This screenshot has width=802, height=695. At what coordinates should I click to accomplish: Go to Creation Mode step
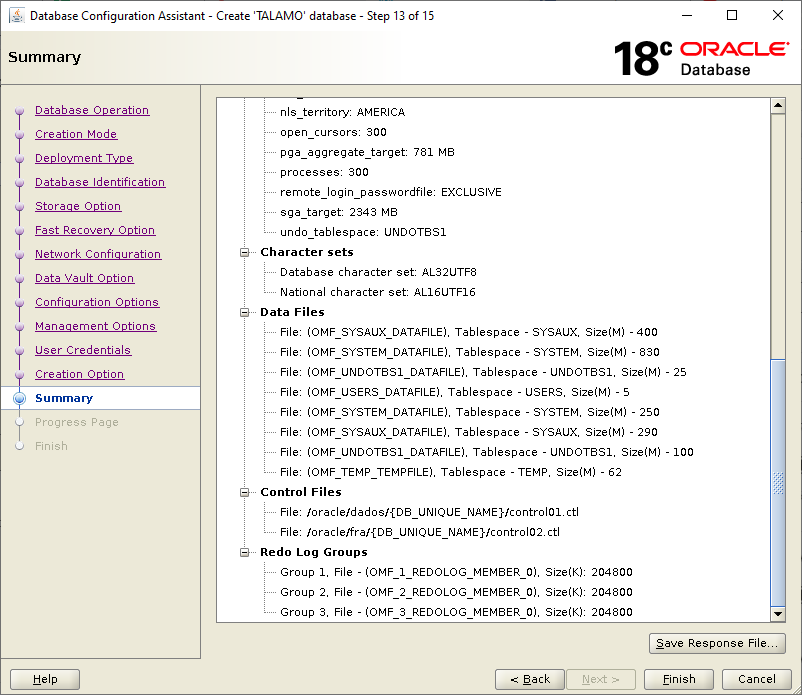tap(76, 134)
